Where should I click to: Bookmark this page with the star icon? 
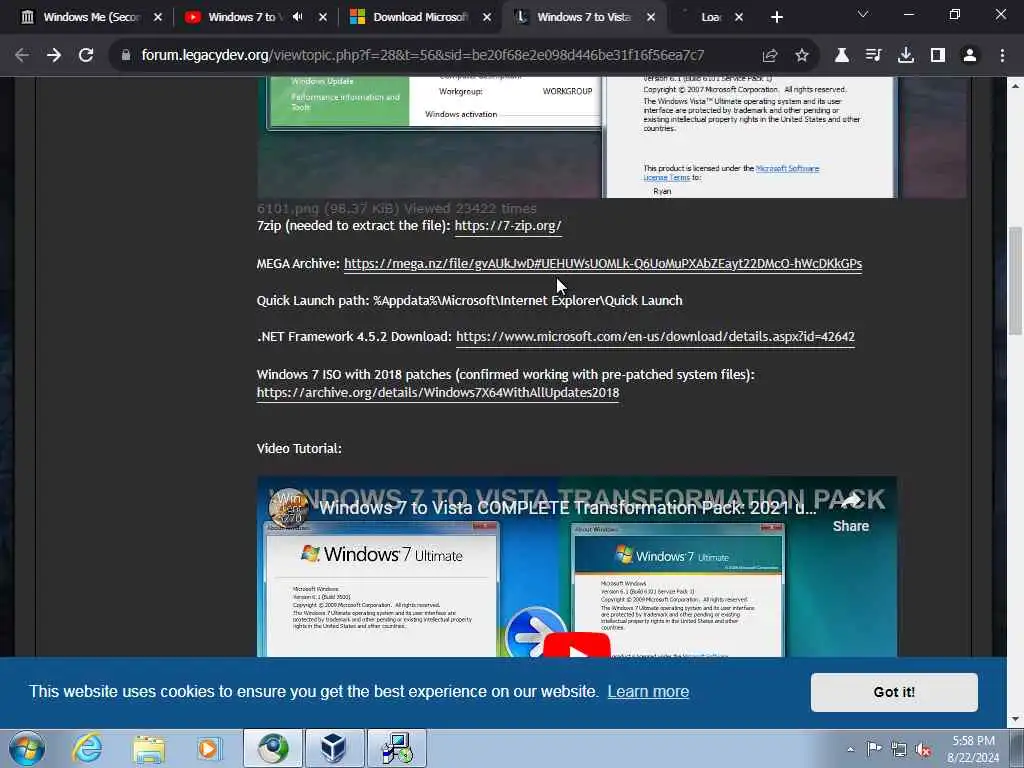pyautogui.click(x=802, y=56)
